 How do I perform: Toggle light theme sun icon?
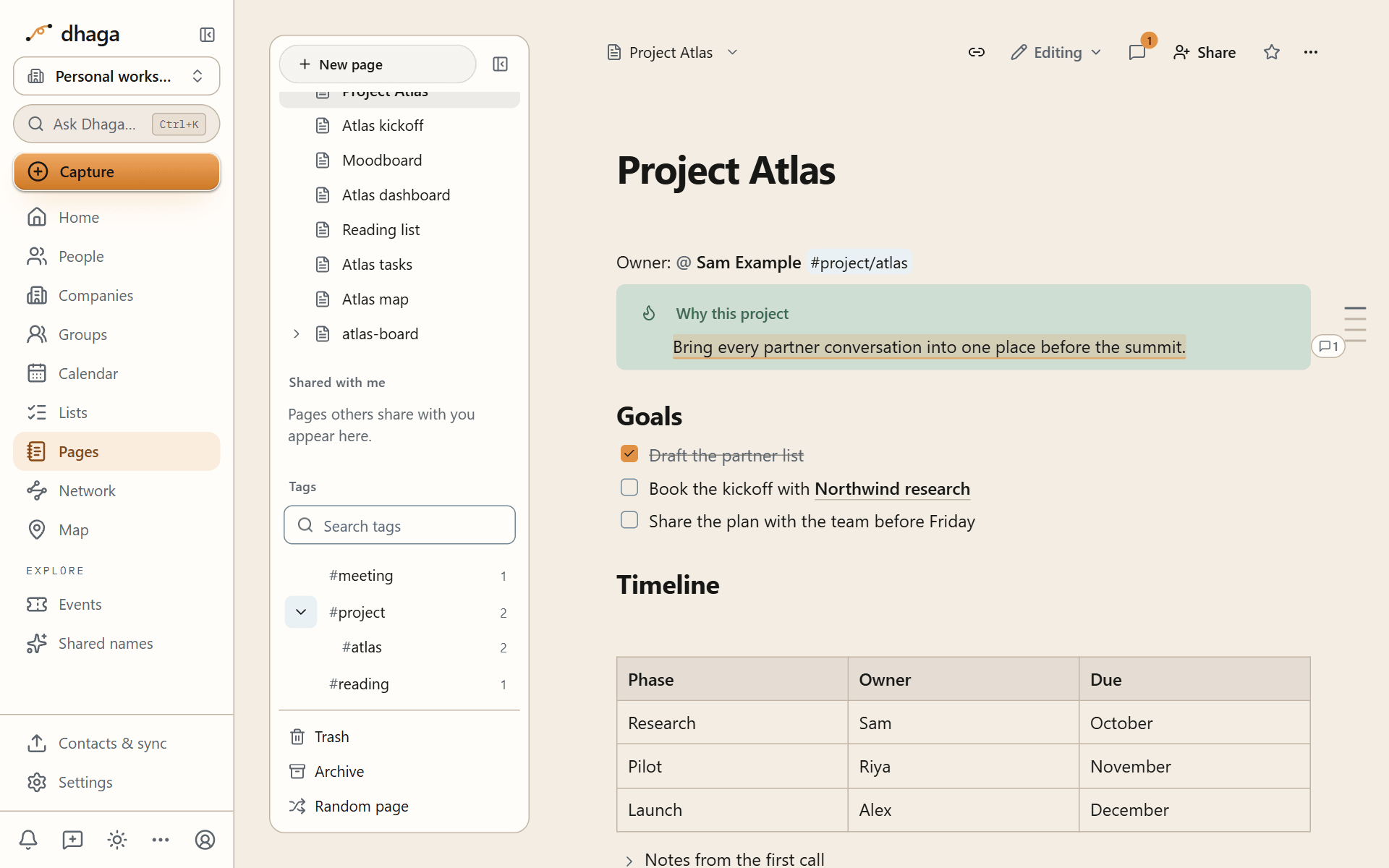116,840
